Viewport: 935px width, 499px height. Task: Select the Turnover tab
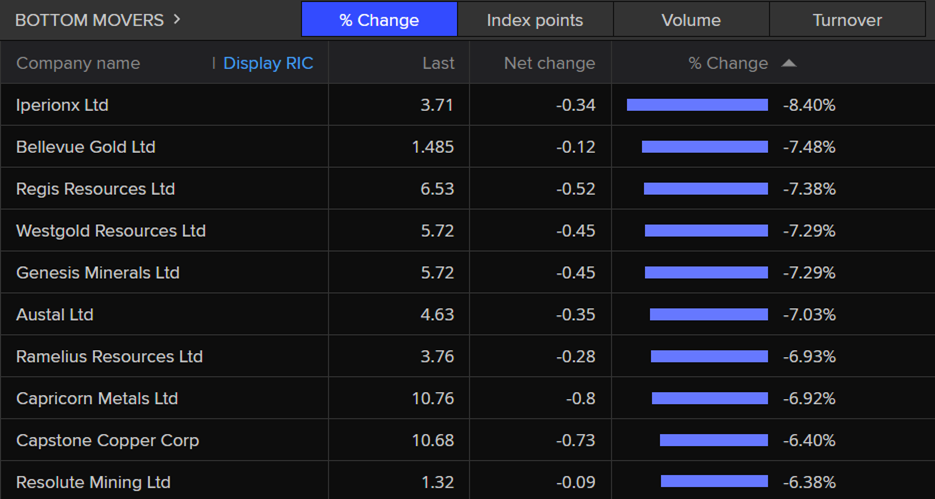(x=847, y=20)
